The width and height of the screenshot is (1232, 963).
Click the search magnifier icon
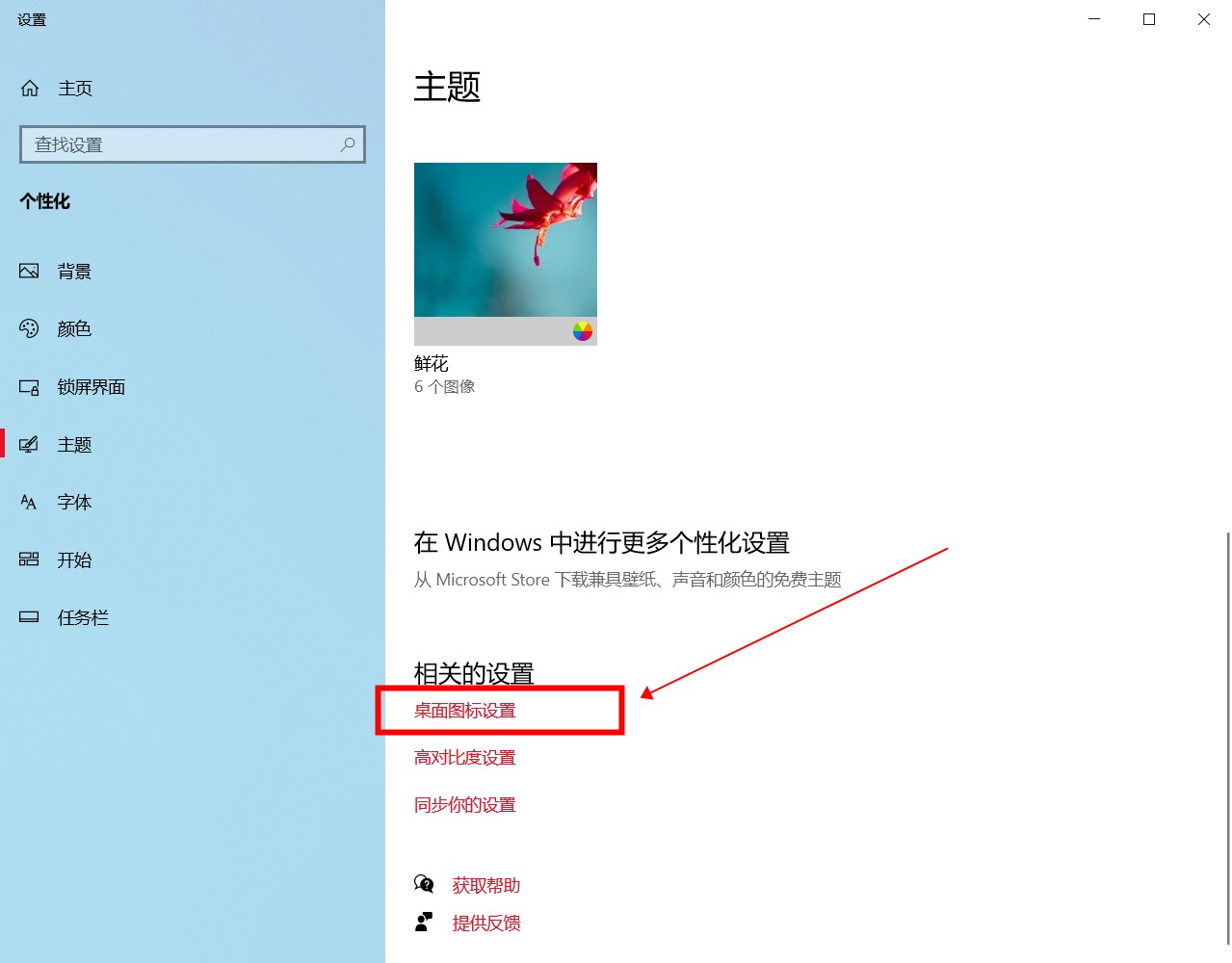tap(348, 144)
